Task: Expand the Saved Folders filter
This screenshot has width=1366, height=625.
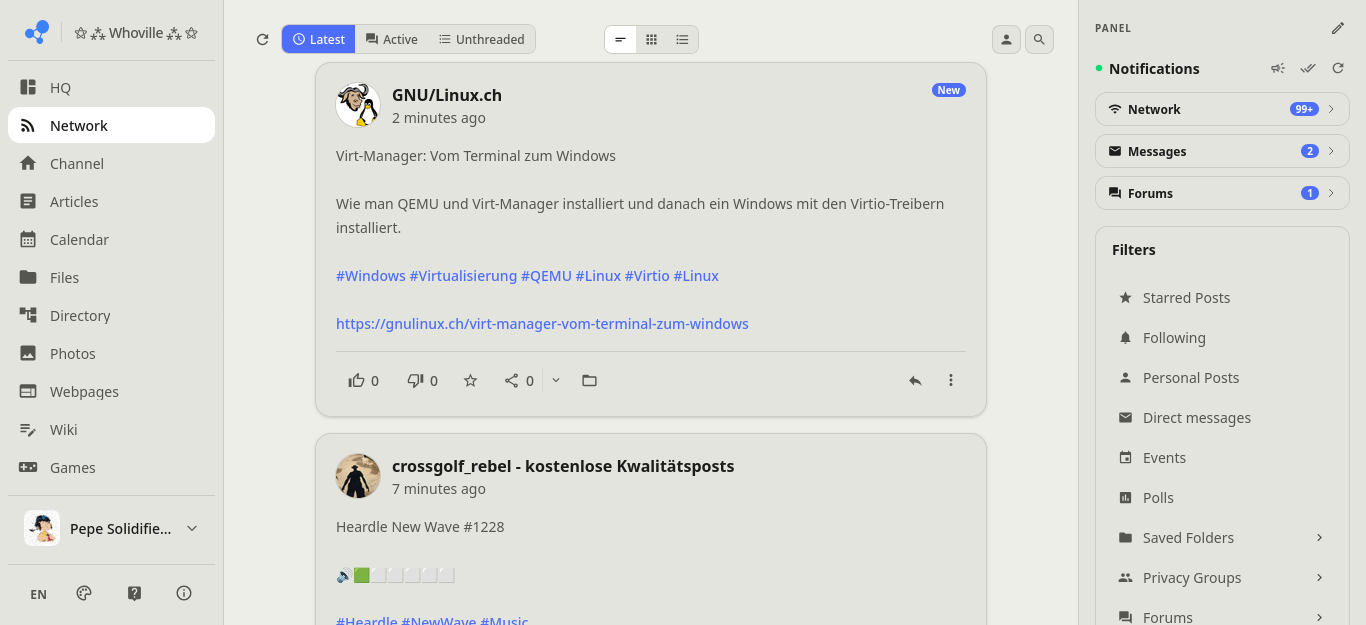Action: [x=1222, y=538]
